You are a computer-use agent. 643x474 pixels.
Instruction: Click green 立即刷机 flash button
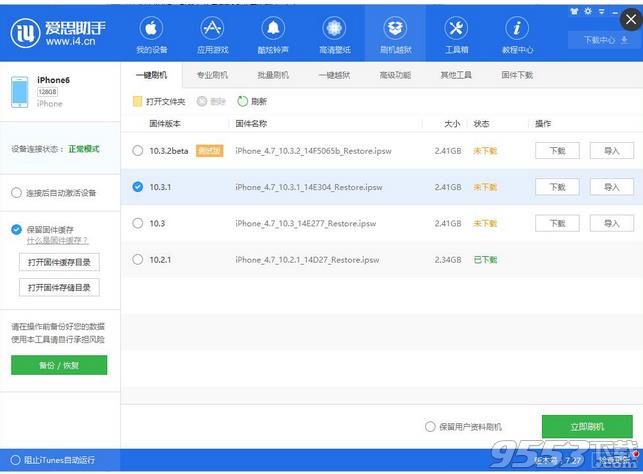pos(587,427)
